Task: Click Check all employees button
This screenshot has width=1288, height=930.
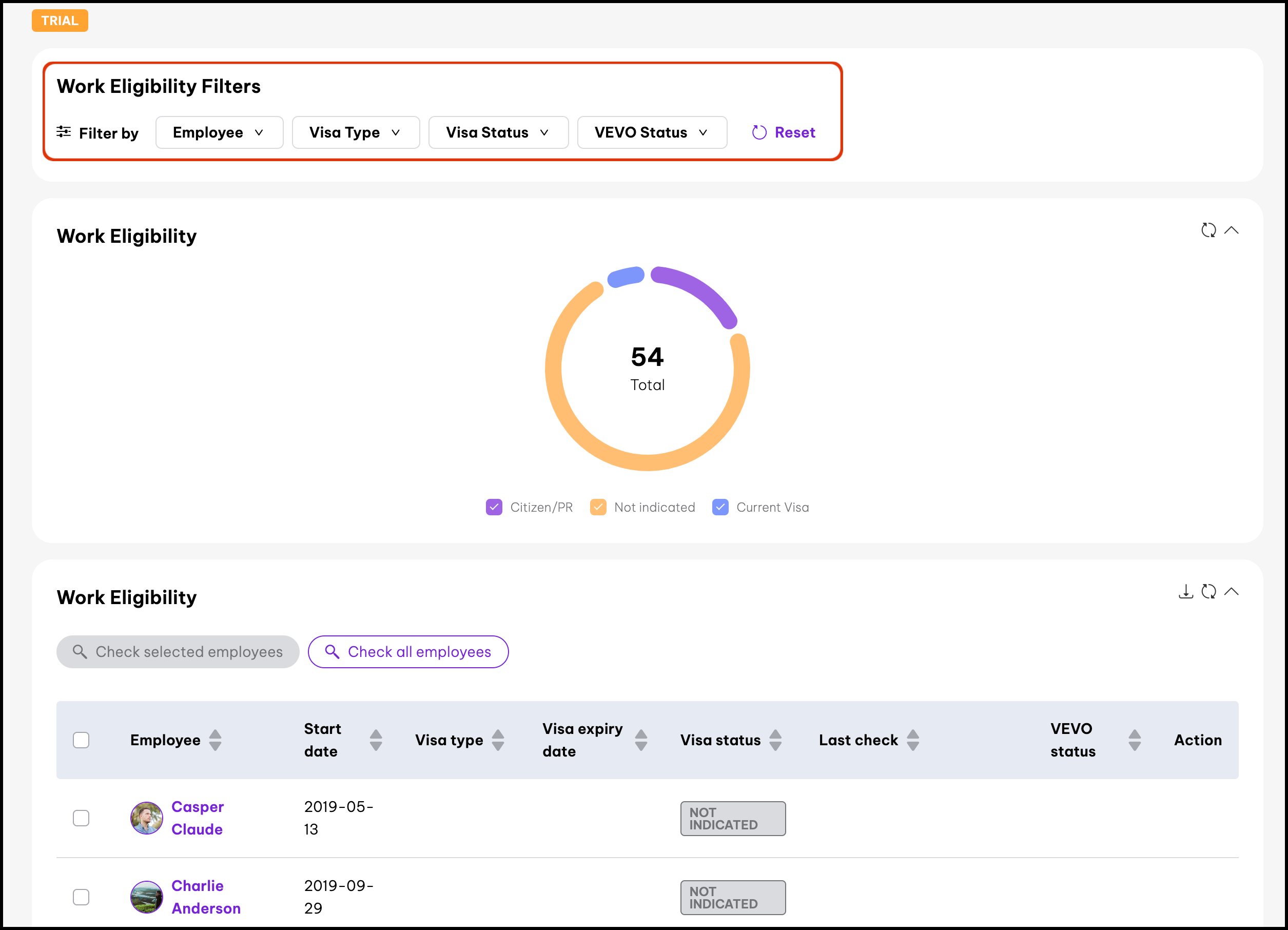Action: 408,652
